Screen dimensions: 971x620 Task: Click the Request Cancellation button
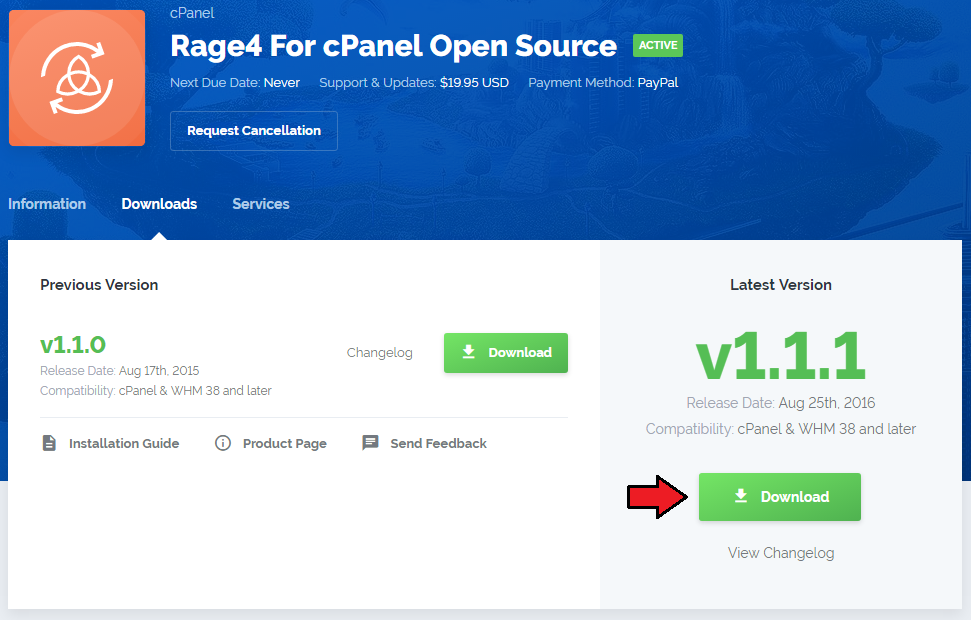254,131
